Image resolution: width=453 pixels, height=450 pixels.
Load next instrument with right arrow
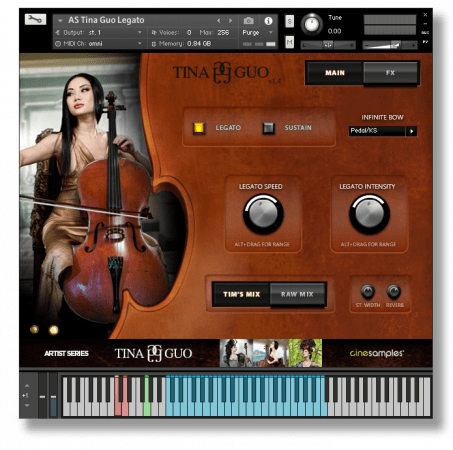(x=230, y=21)
